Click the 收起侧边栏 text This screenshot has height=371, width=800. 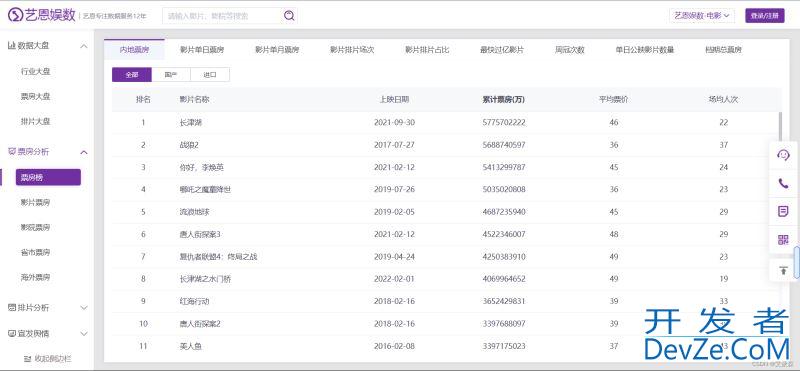(x=53, y=359)
